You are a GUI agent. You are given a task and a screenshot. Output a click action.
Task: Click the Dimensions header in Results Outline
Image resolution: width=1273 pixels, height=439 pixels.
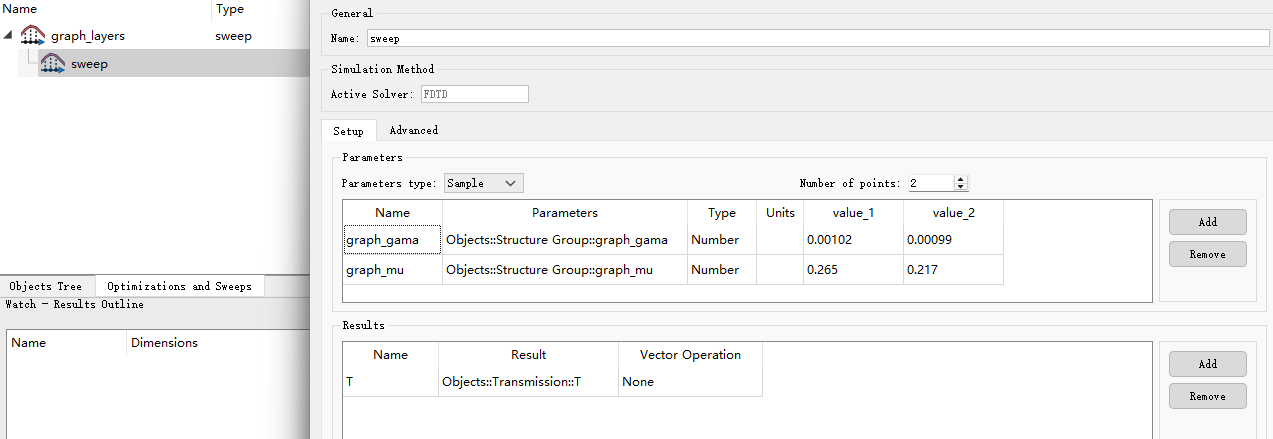click(x=217, y=342)
